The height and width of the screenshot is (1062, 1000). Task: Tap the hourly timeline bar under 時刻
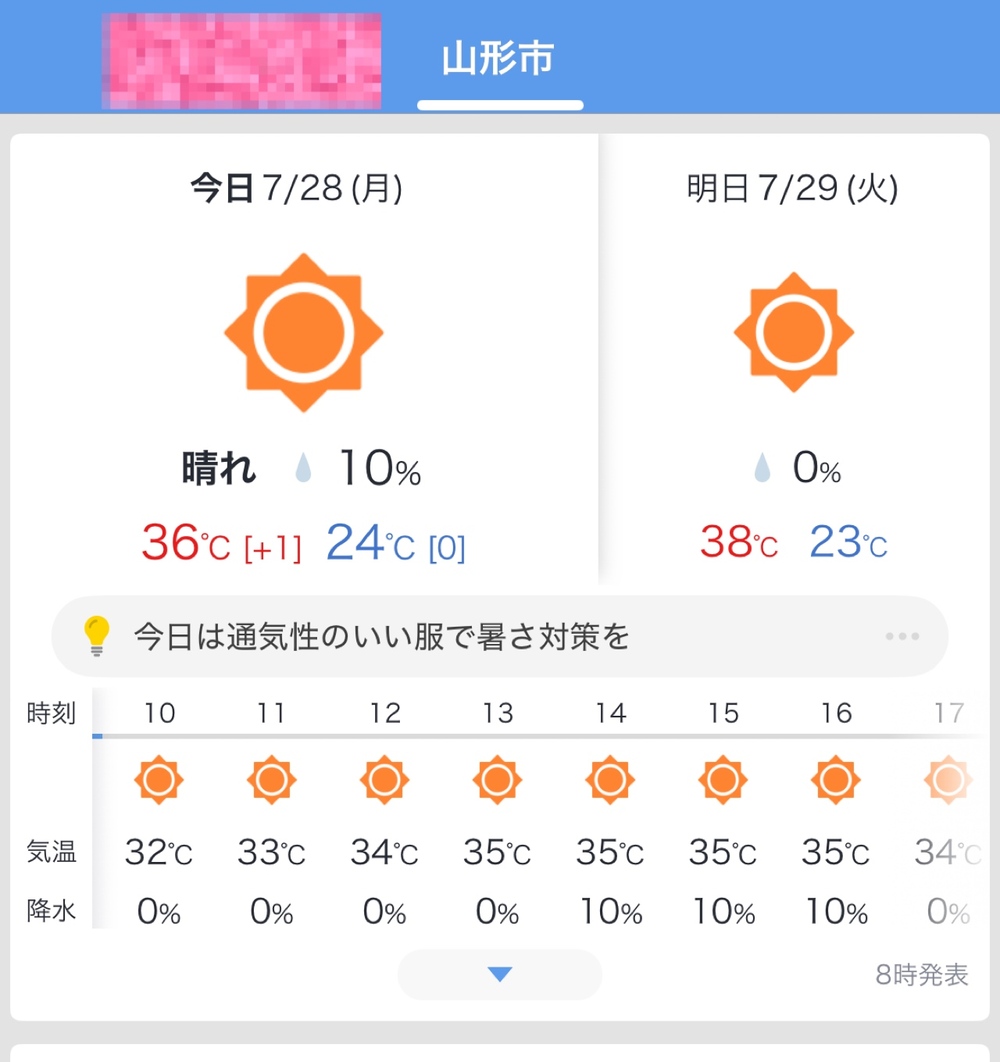(539, 736)
